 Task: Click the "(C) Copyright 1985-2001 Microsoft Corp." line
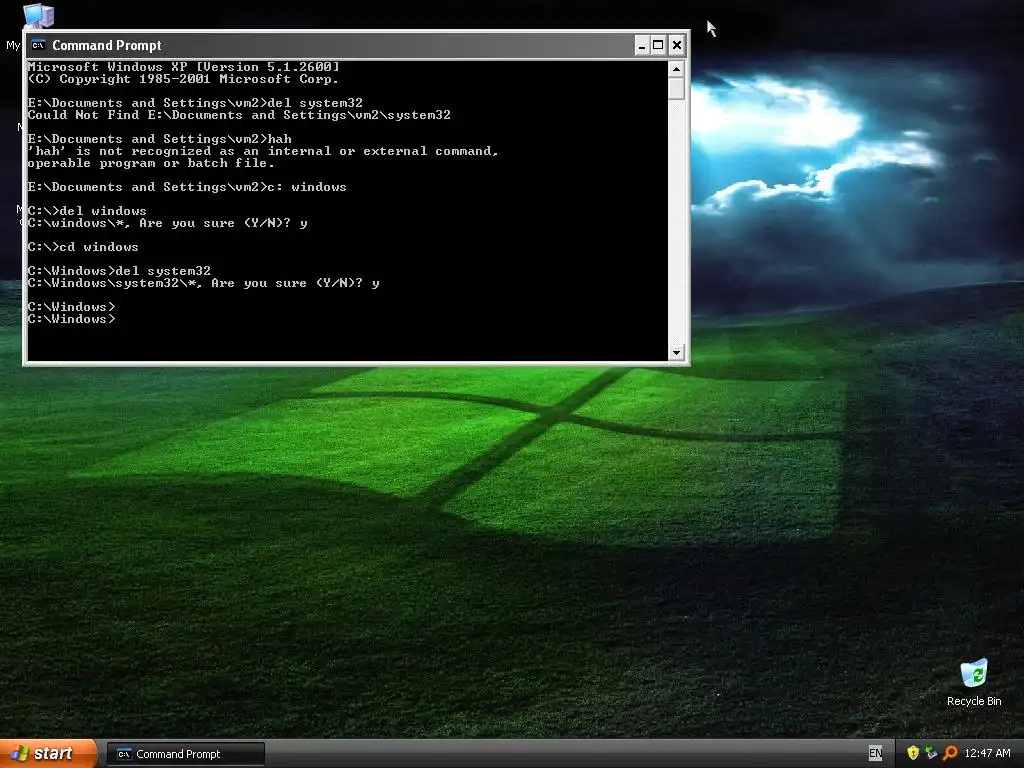tap(183, 79)
